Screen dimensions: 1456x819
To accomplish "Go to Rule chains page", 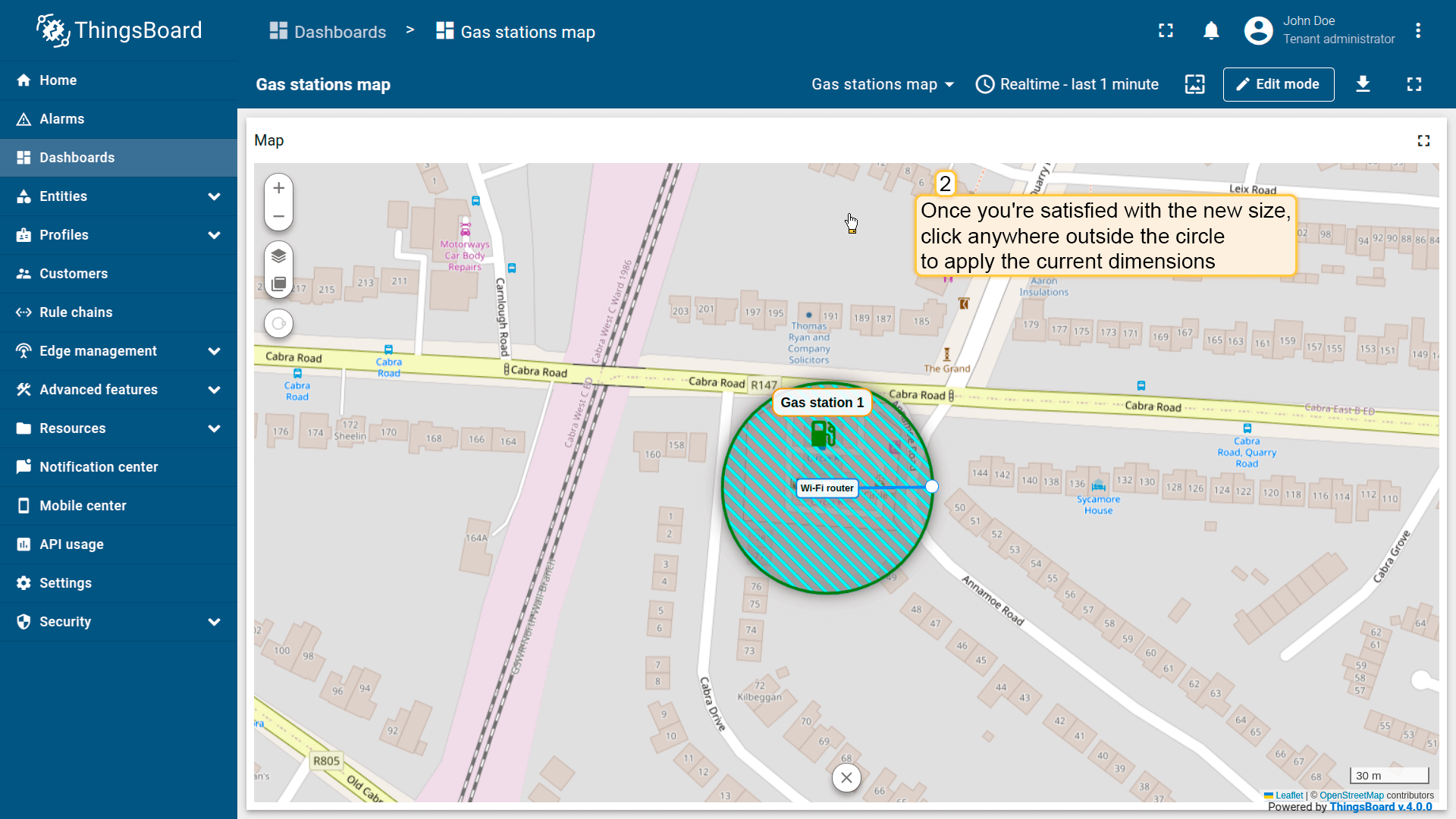I will pos(76,312).
